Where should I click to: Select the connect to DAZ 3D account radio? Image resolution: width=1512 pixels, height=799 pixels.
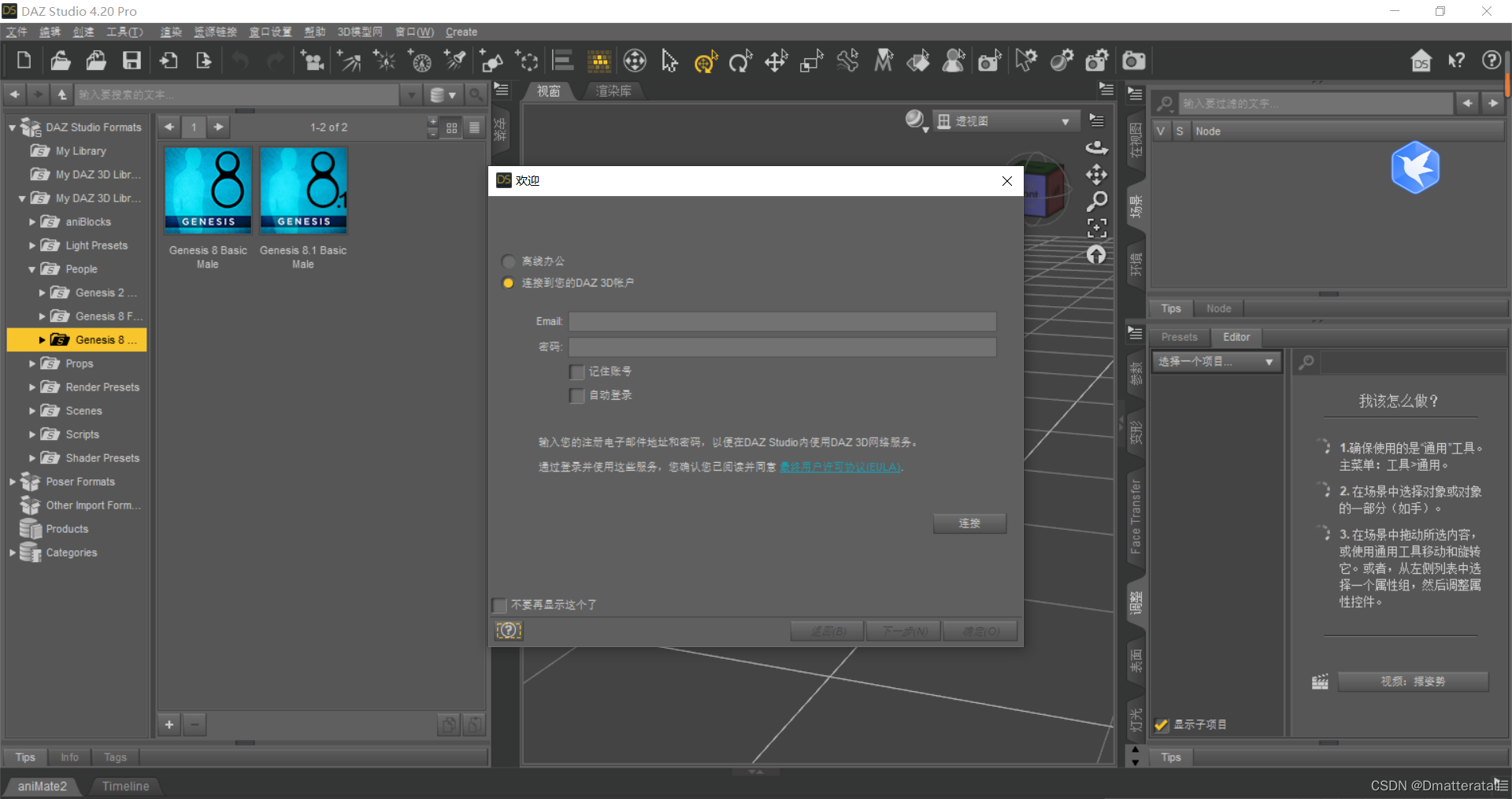click(509, 283)
